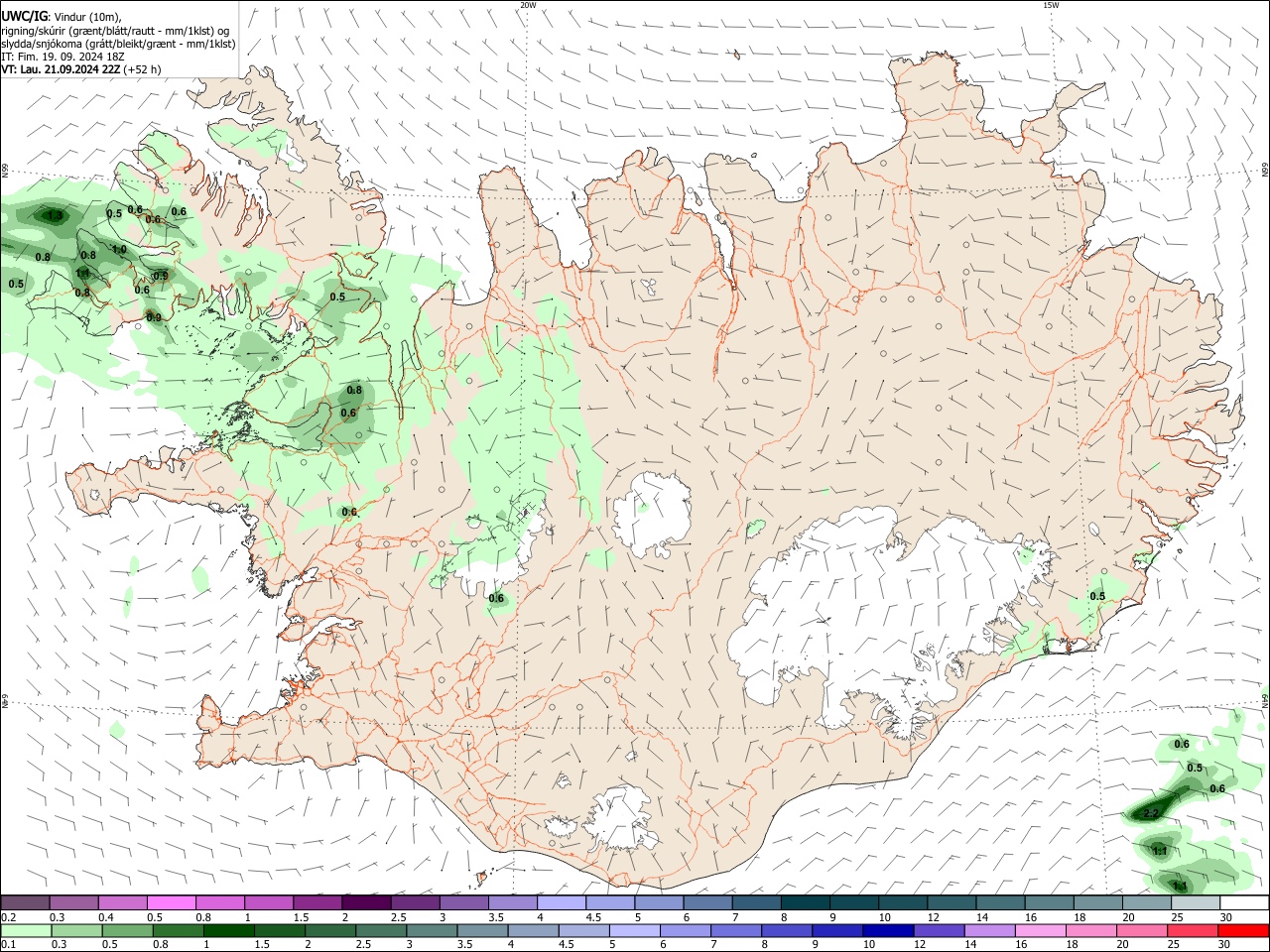1270x952 pixels.
Task: Click the 20W longitude label
Action: pyautogui.click(x=528, y=5)
